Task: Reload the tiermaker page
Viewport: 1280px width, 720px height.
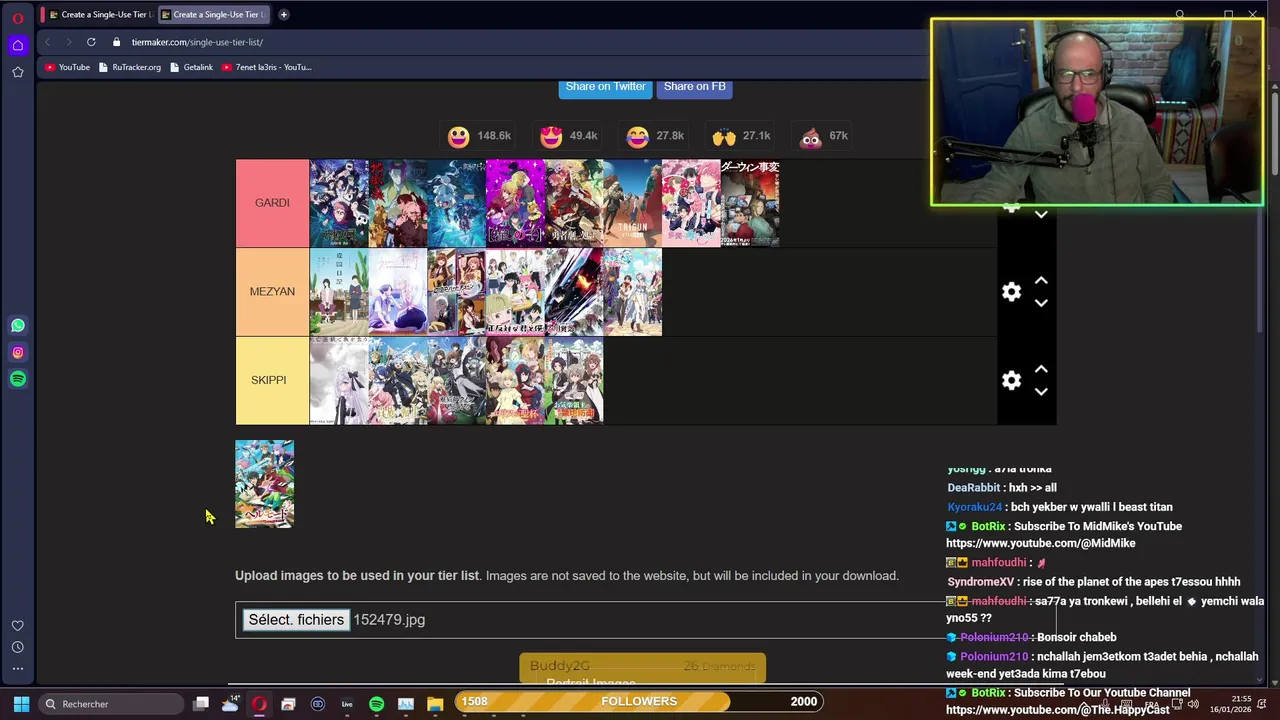Action: click(x=91, y=42)
